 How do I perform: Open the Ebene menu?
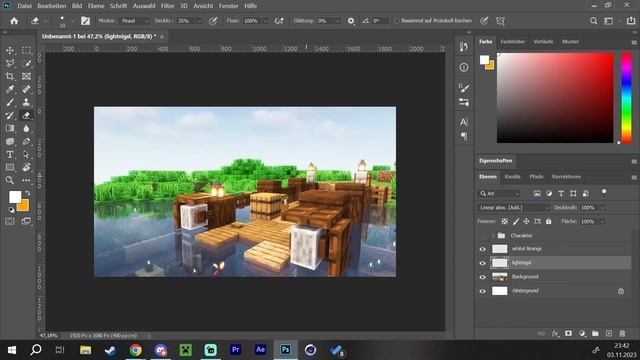coord(96,6)
